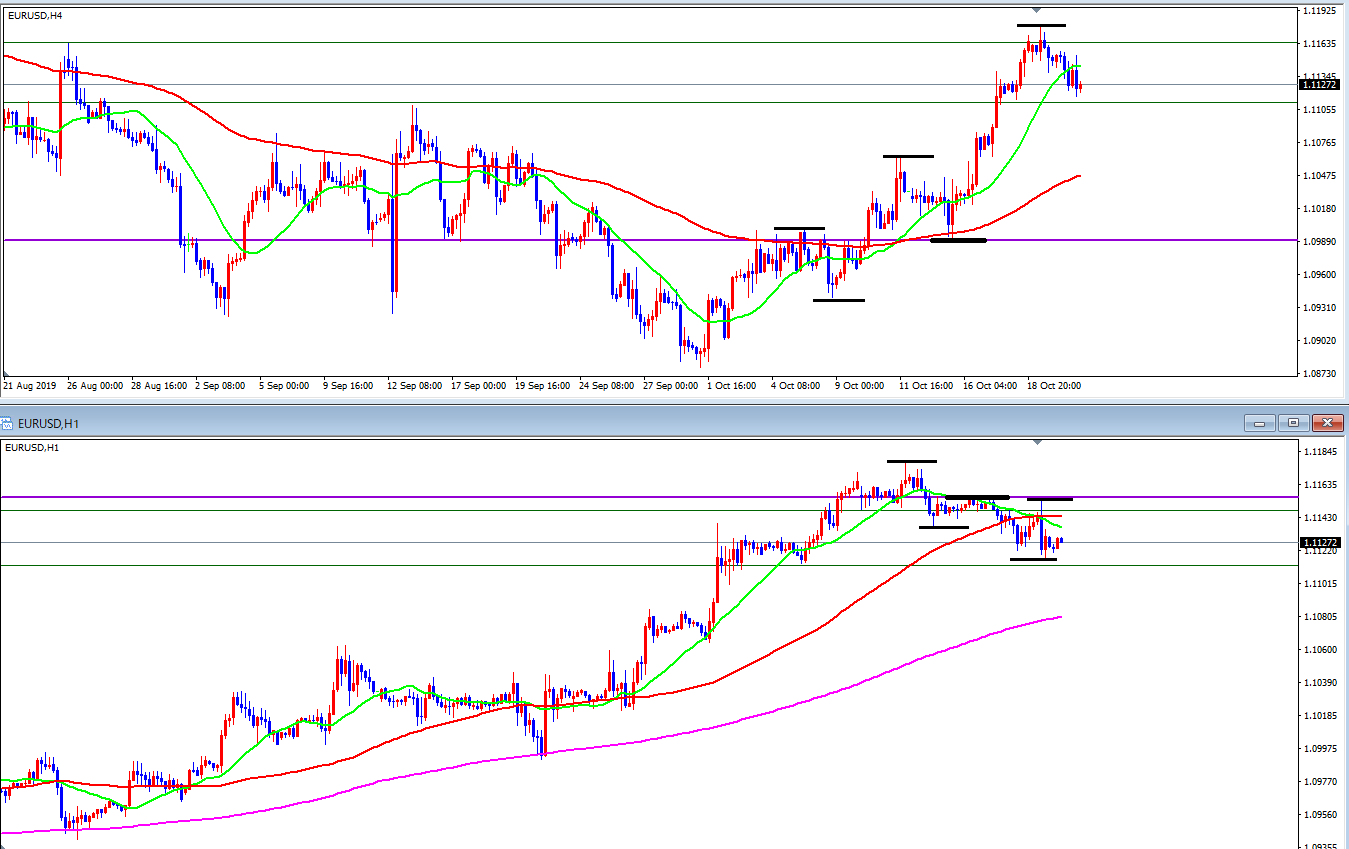The image size is (1349, 849).
Task: Click the 1.11272 current price tag on H1 chart
Action: 1319,542
